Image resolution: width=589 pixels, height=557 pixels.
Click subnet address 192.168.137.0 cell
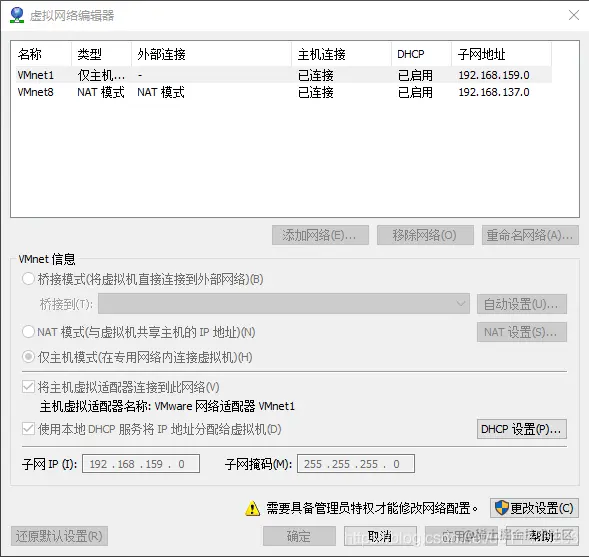coord(494,92)
